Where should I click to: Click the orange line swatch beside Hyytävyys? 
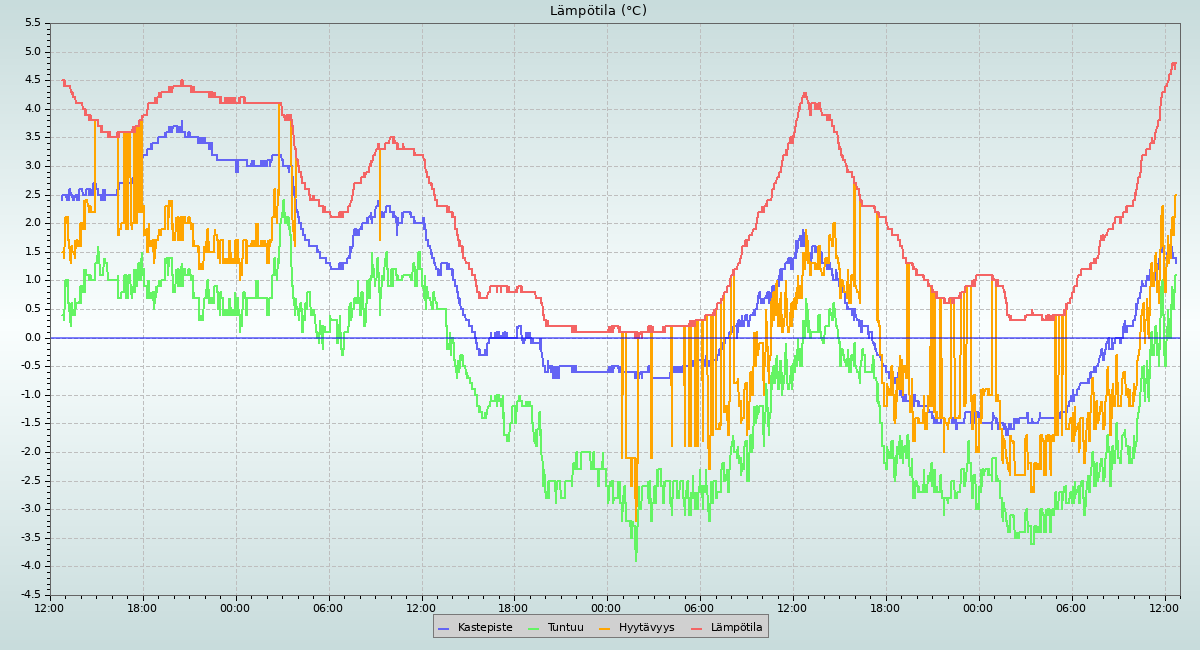[x=604, y=627]
